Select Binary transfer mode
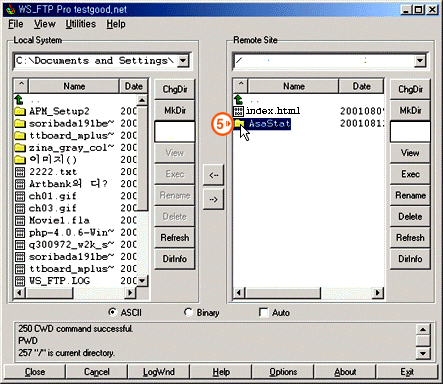 coord(188,312)
